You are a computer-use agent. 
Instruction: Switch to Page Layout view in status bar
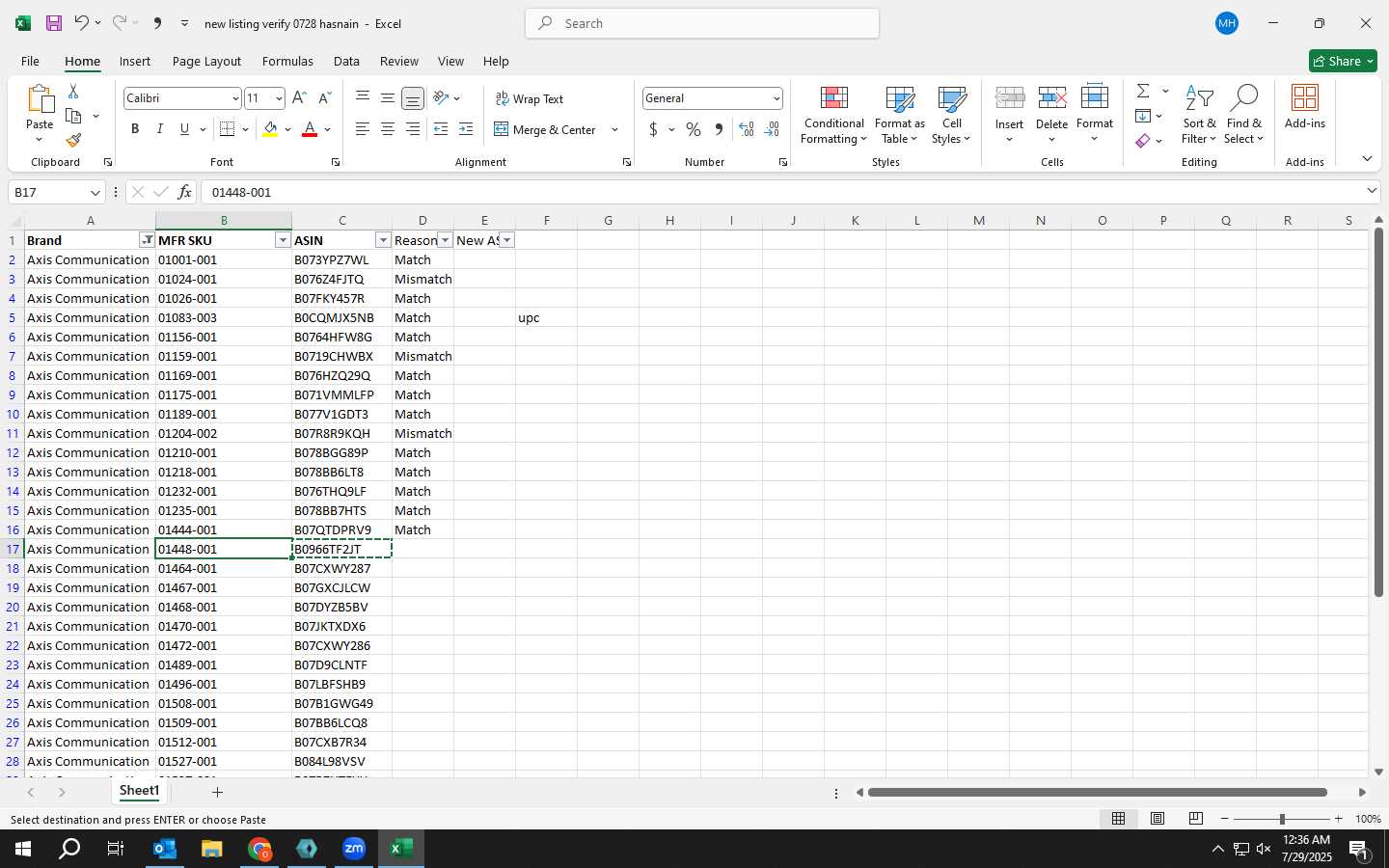pyautogui.click(x=1157, y=819)
